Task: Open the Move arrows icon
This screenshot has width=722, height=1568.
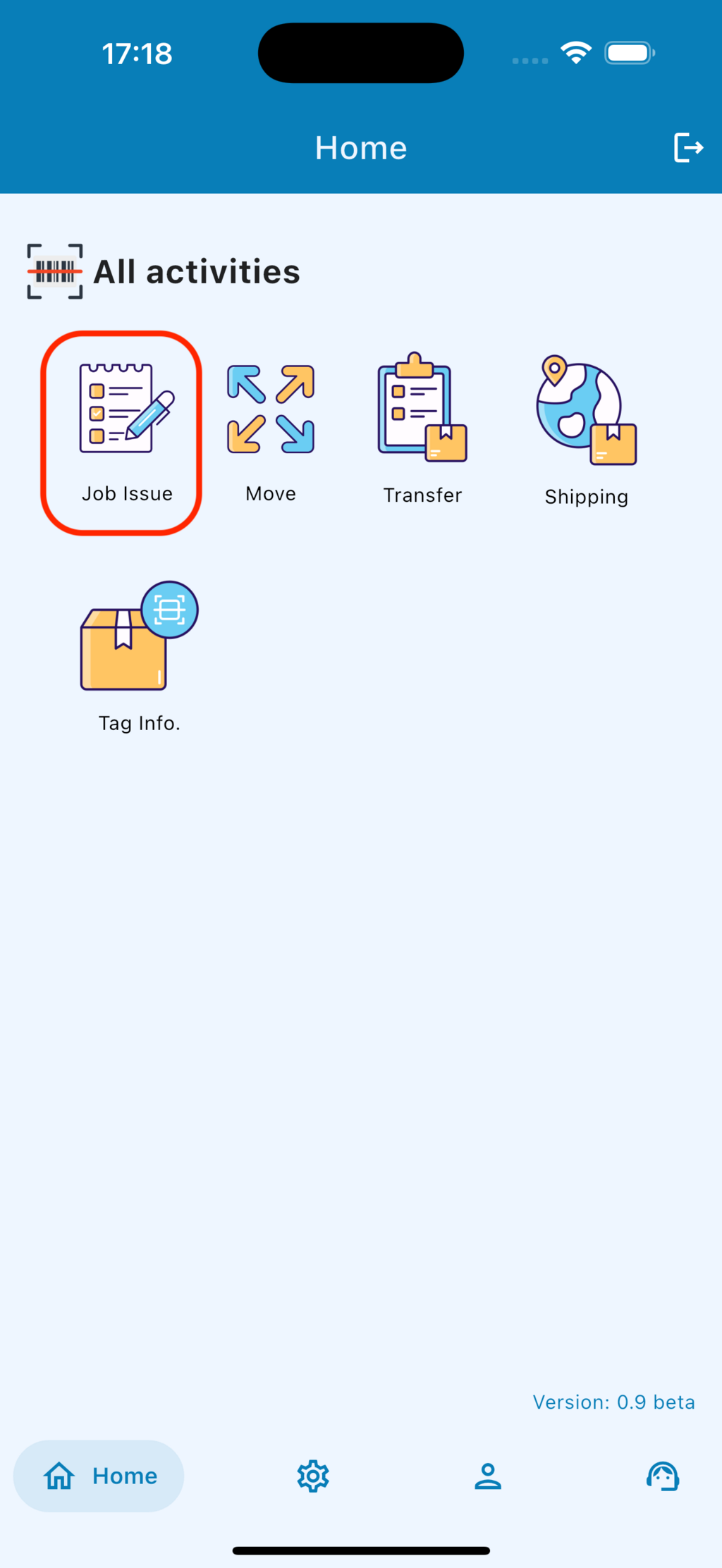Action: tap(271, 409)
